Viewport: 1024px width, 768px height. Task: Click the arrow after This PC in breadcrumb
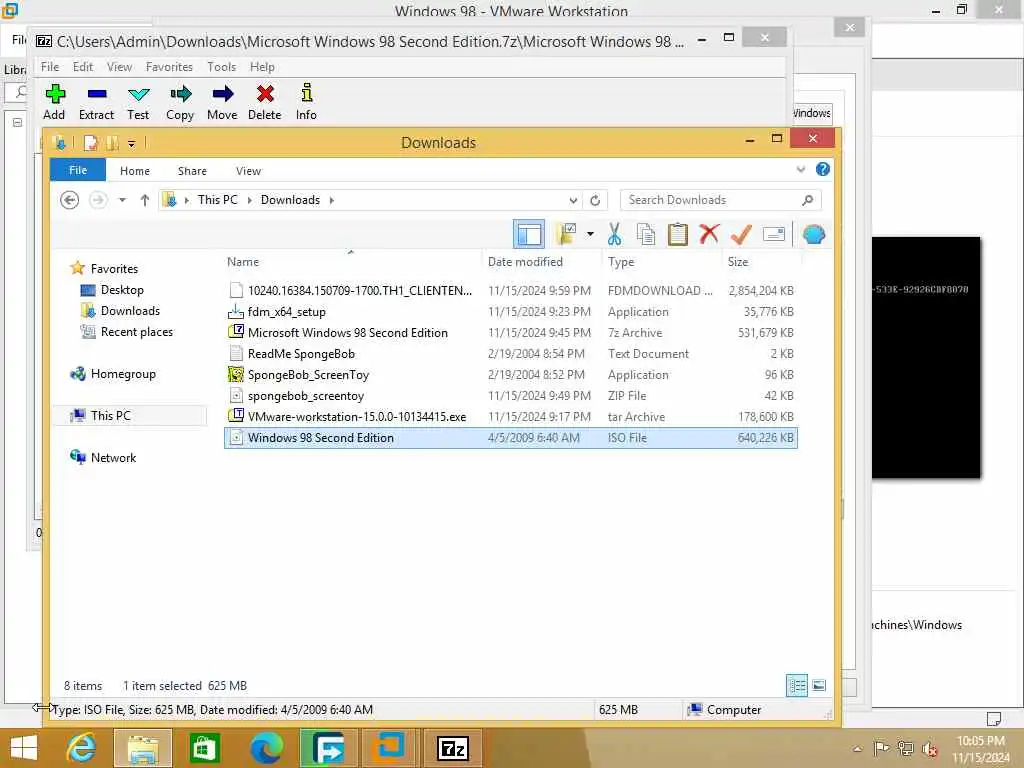coord(249,200)
